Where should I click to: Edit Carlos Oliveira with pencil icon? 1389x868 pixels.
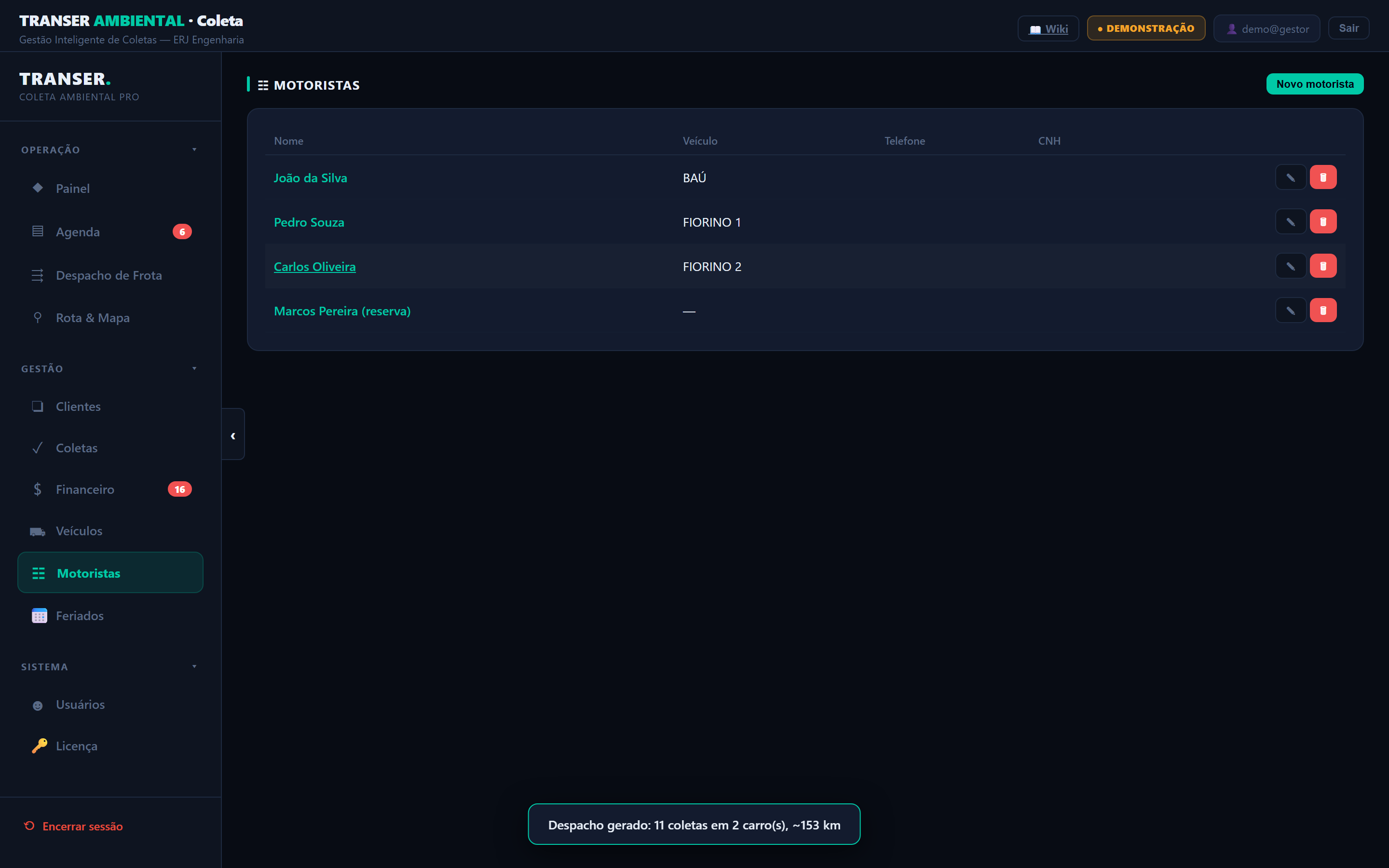coord(1290,266)
